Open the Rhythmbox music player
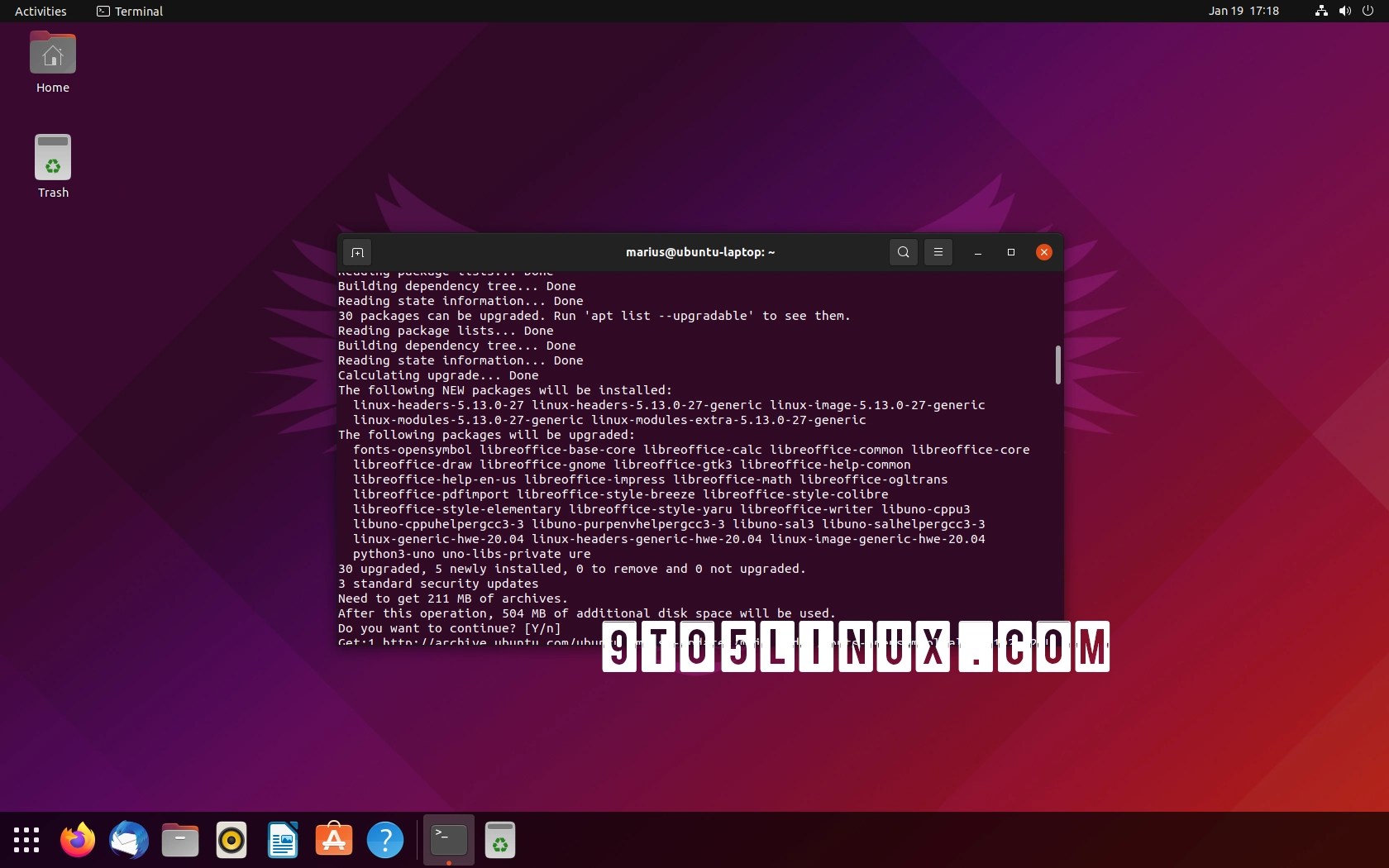Image resolution: width=1389 pixels, height=868 pixels. pos(231,839)
